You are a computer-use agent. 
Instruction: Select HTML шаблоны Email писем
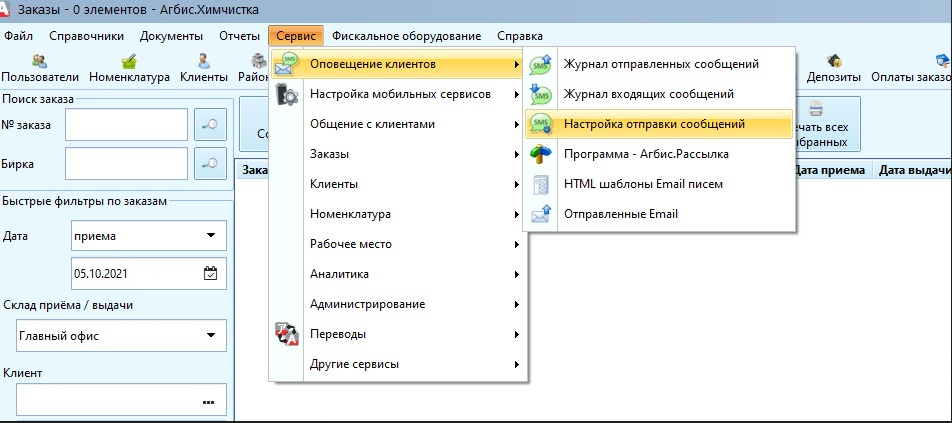(660, 184)
